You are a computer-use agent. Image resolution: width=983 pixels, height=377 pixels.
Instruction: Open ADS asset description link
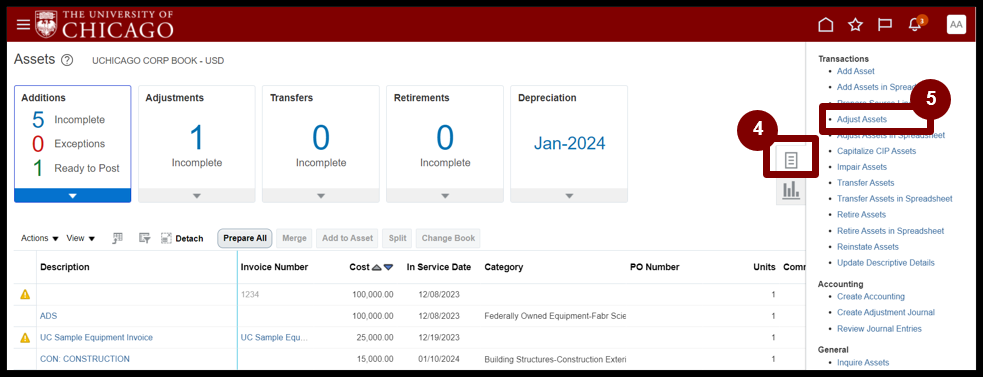[x=49, y=316]
